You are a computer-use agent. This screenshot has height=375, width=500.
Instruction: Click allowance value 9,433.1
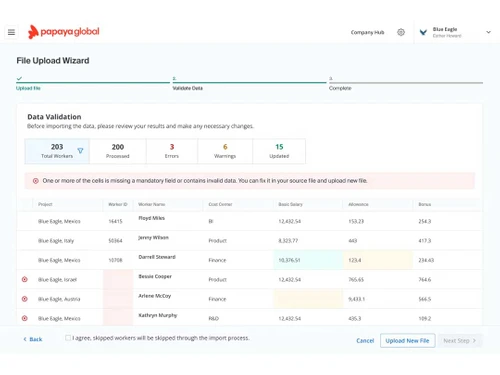pos(356,299)
